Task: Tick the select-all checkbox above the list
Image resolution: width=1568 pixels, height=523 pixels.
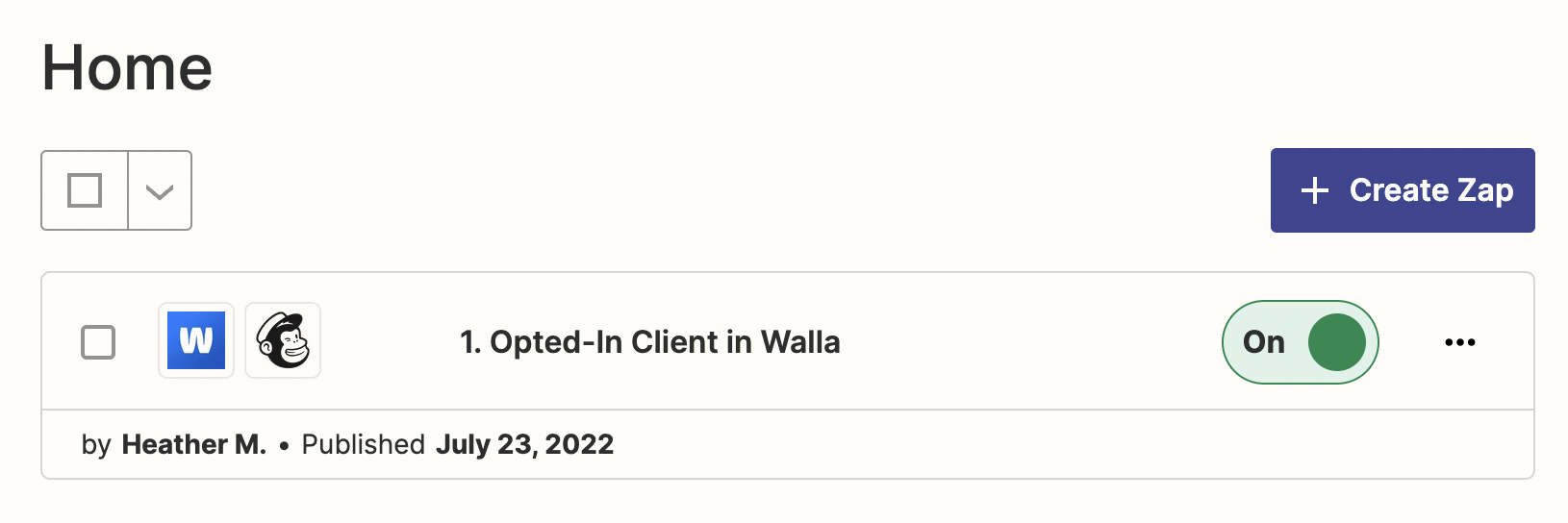Action: click(85, 190)
